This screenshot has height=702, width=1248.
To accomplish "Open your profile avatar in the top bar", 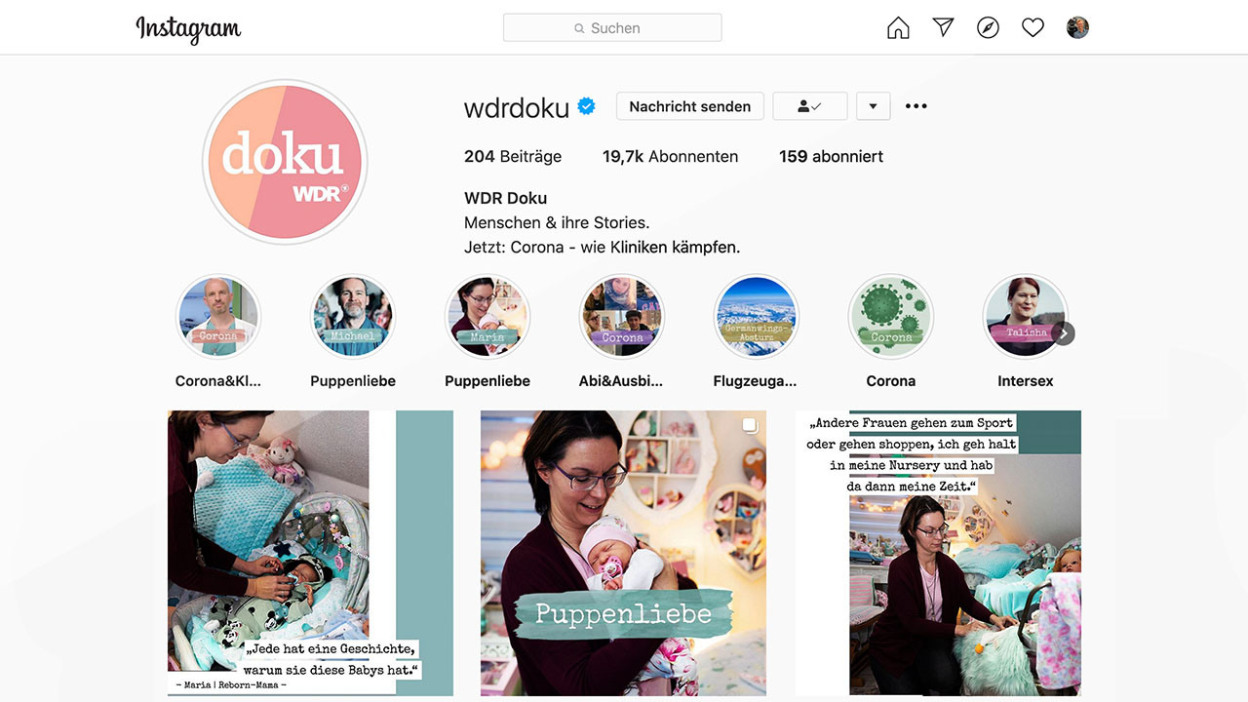I will pos(1077,28).
